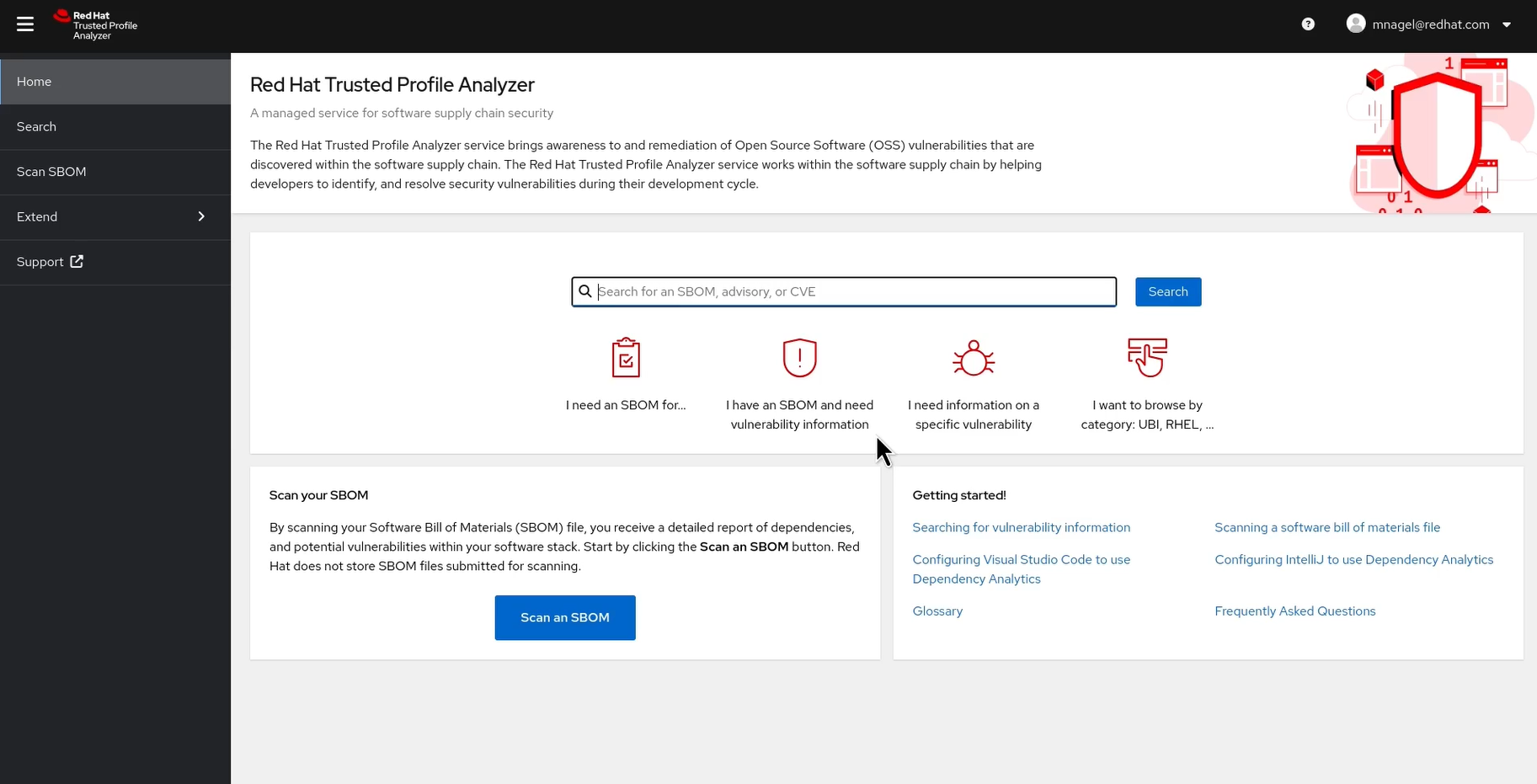Click the Scan an SBOM button

pos(565,618)
